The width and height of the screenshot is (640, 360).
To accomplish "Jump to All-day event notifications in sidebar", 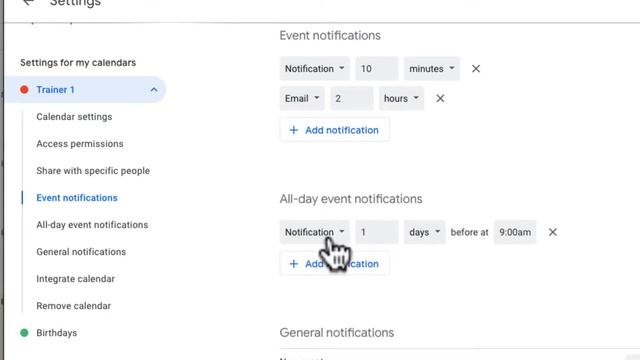I will point(92,225).
